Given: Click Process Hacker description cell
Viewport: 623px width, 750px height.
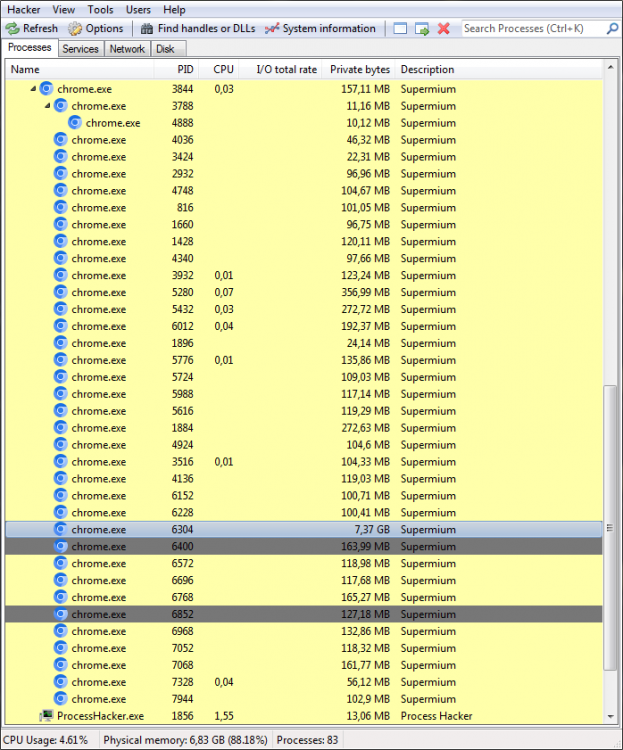Looking at the screenshot, I should [436, 716].
